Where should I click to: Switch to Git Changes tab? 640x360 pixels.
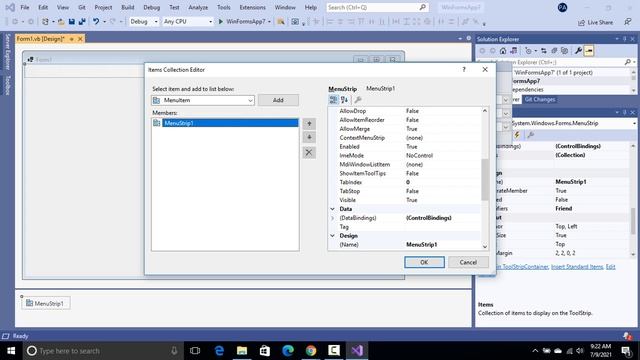click(x=540, y=100)
